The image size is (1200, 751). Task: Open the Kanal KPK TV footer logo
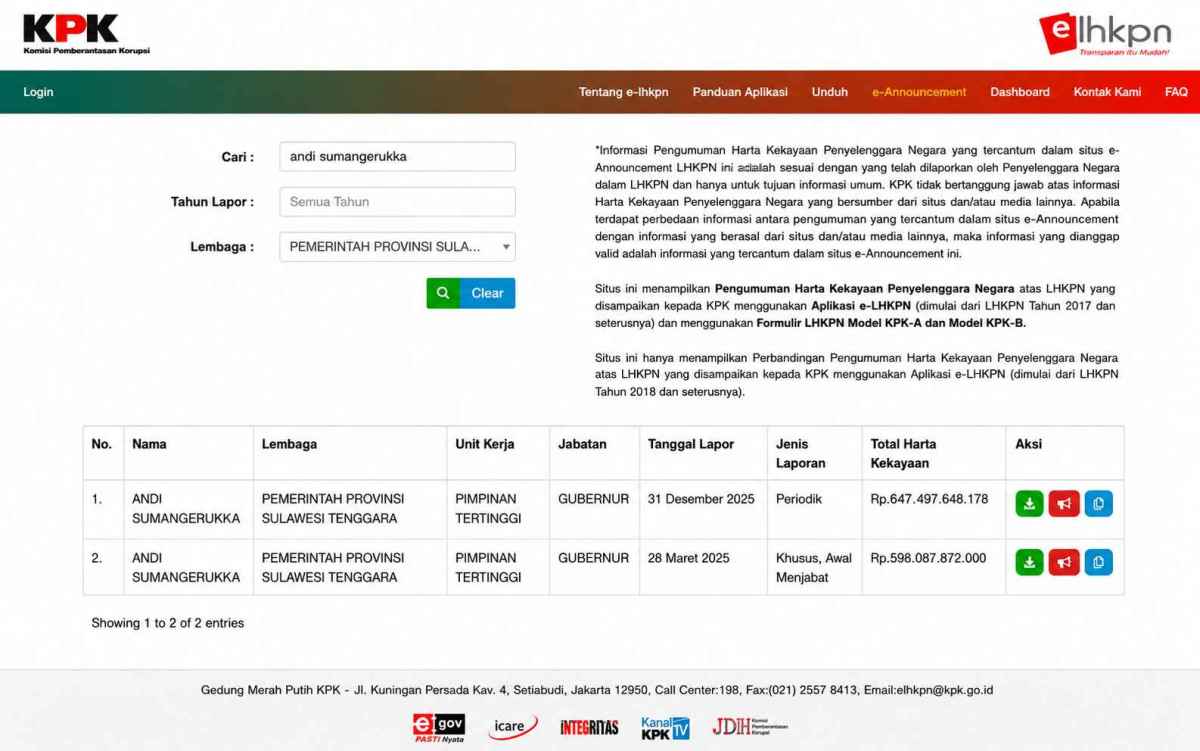(x=666, y=728)
